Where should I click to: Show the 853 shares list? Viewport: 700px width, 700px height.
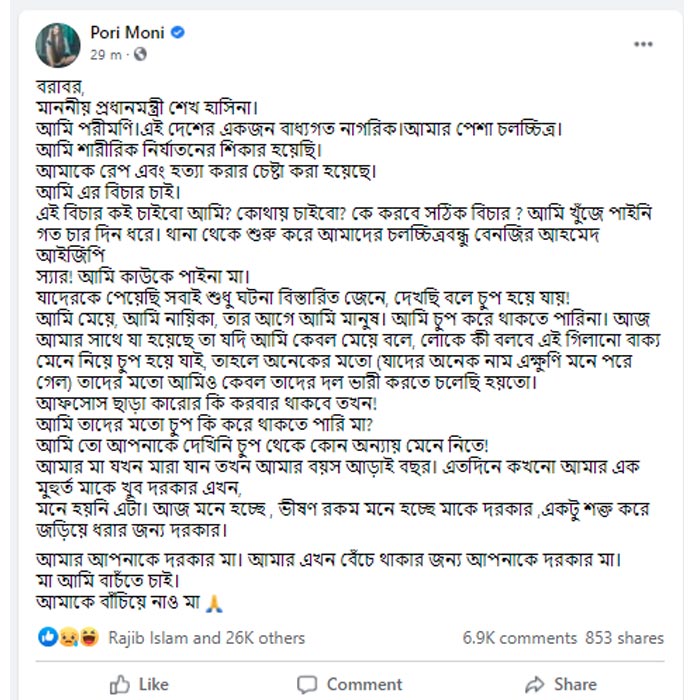pyautogui.click(x=625, y=637)
